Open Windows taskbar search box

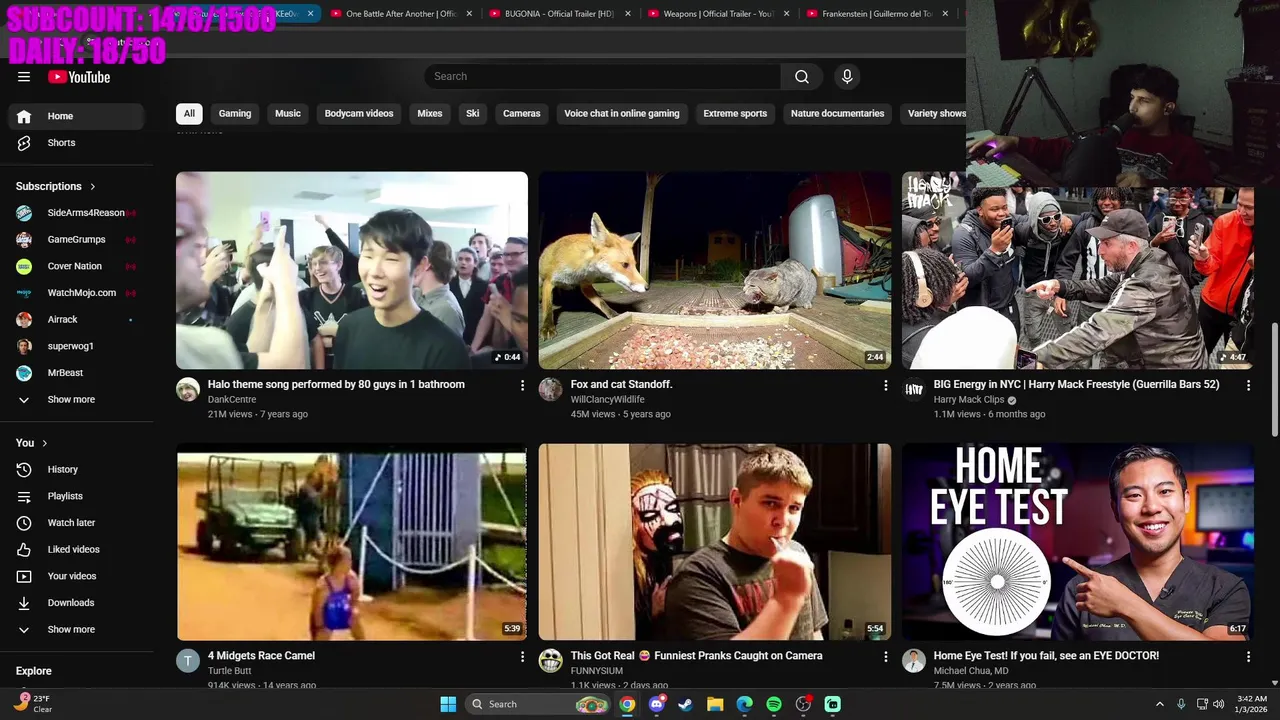[535, 704]
